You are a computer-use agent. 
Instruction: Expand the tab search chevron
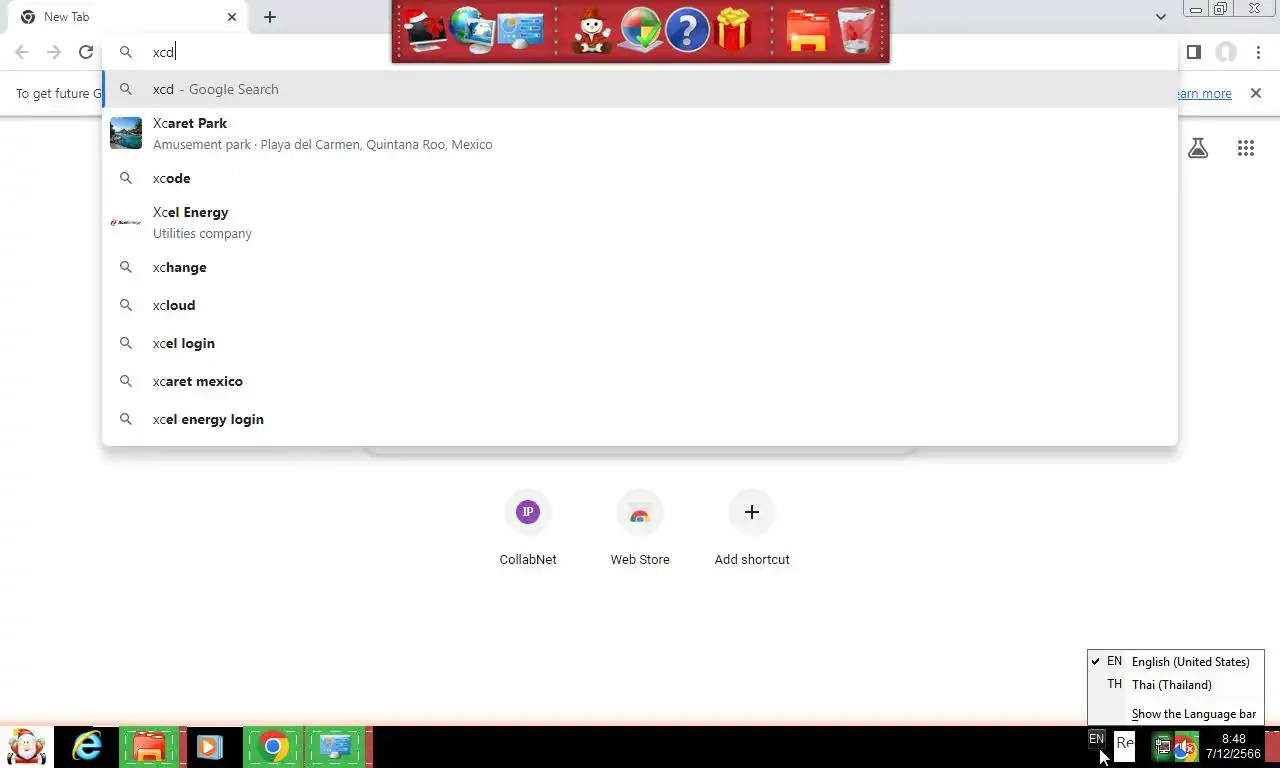point(1160,17)
